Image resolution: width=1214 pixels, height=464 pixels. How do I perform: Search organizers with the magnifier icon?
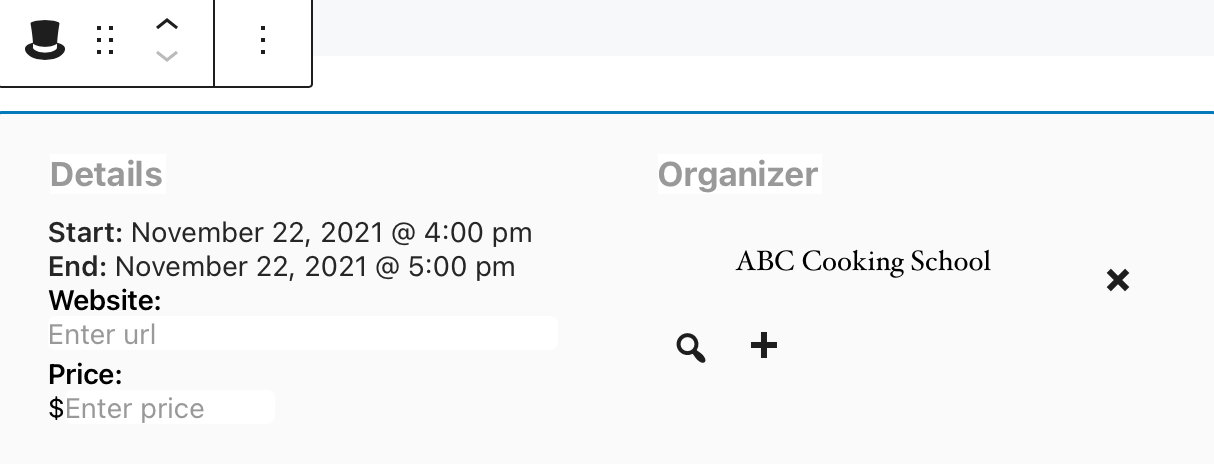(691, 348)
